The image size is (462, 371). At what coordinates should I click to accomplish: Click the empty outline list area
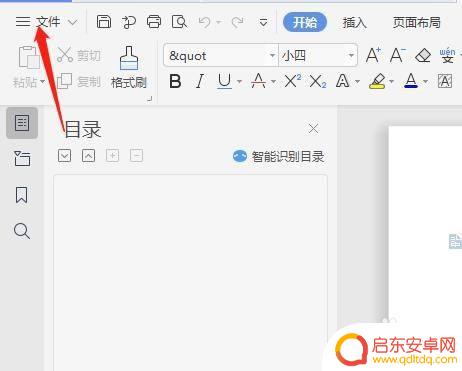190,273
